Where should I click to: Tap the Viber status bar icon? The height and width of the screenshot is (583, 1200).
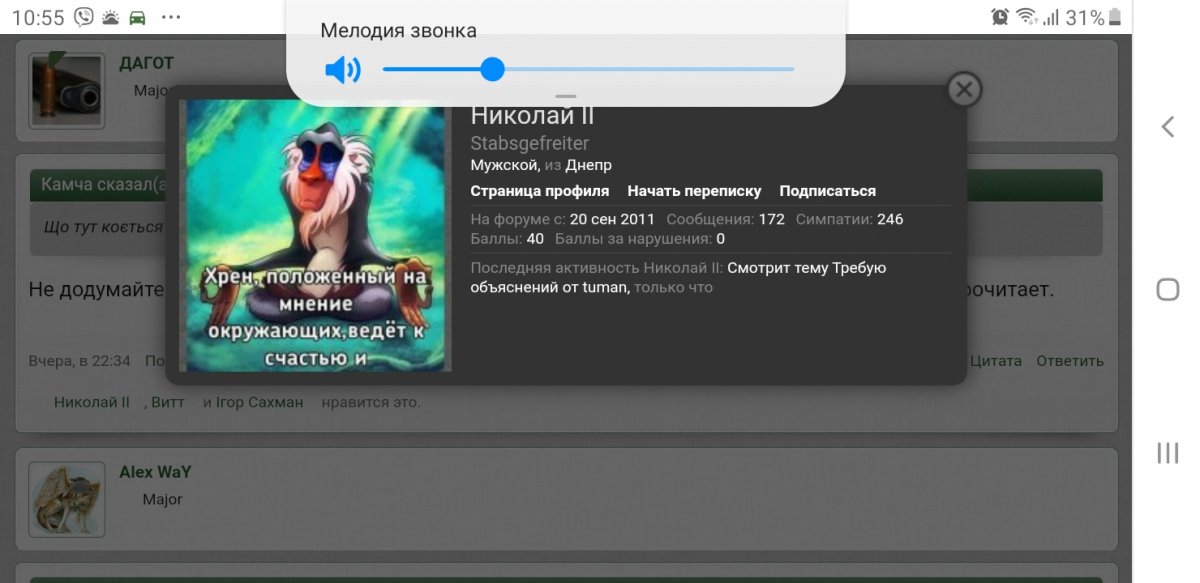[84, 17]
